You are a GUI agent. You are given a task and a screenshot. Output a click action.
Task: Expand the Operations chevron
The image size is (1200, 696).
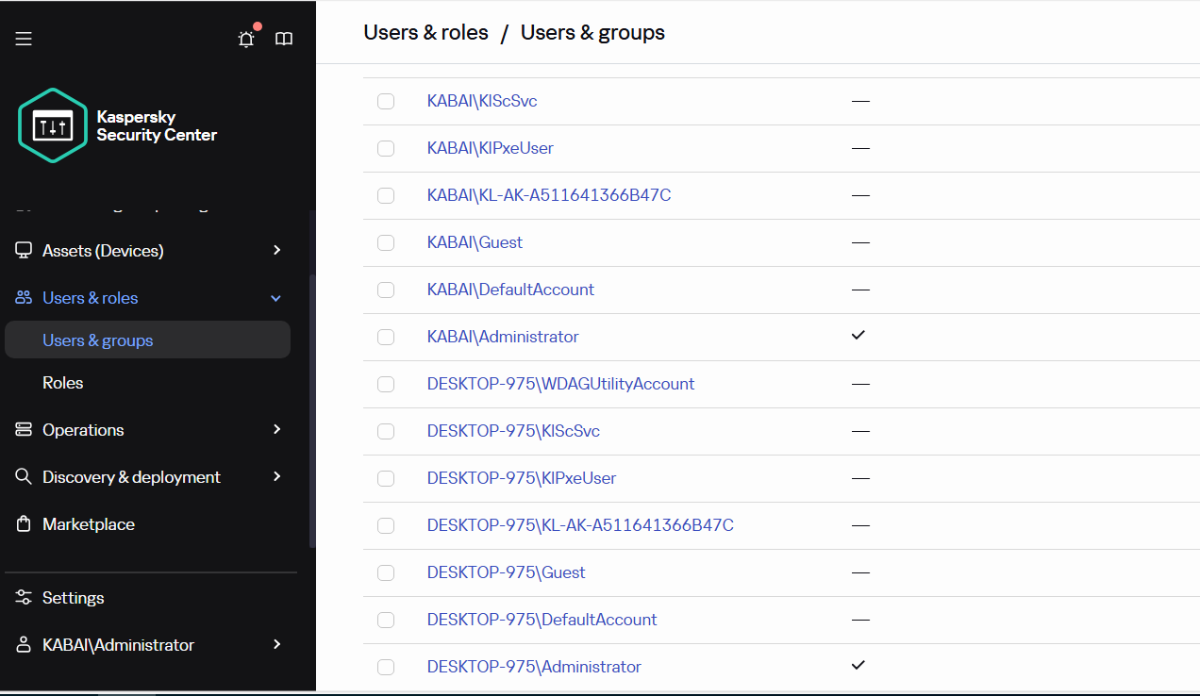(277, 430)
